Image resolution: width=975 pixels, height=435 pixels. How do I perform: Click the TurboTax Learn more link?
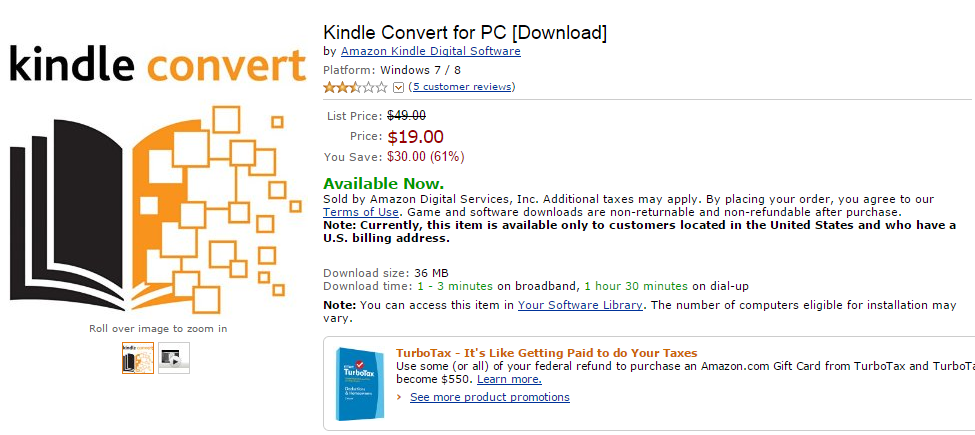coord(509,379)
